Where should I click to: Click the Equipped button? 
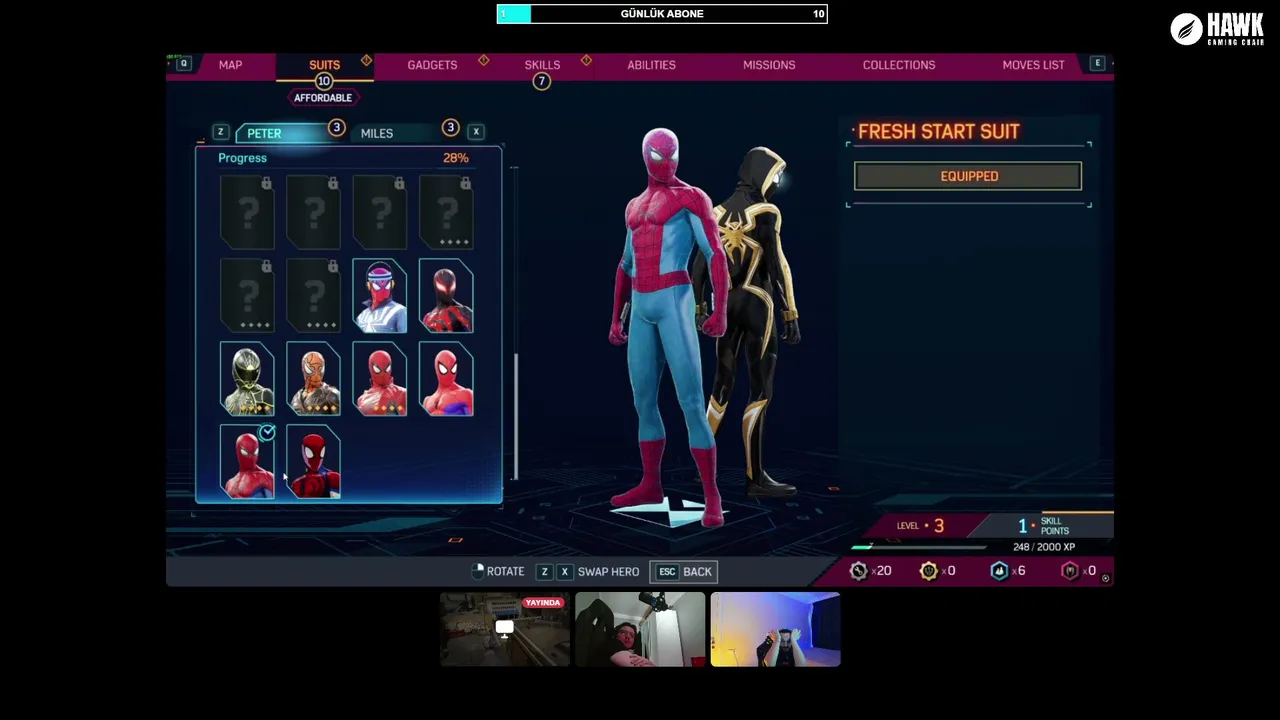click(968, 176)
